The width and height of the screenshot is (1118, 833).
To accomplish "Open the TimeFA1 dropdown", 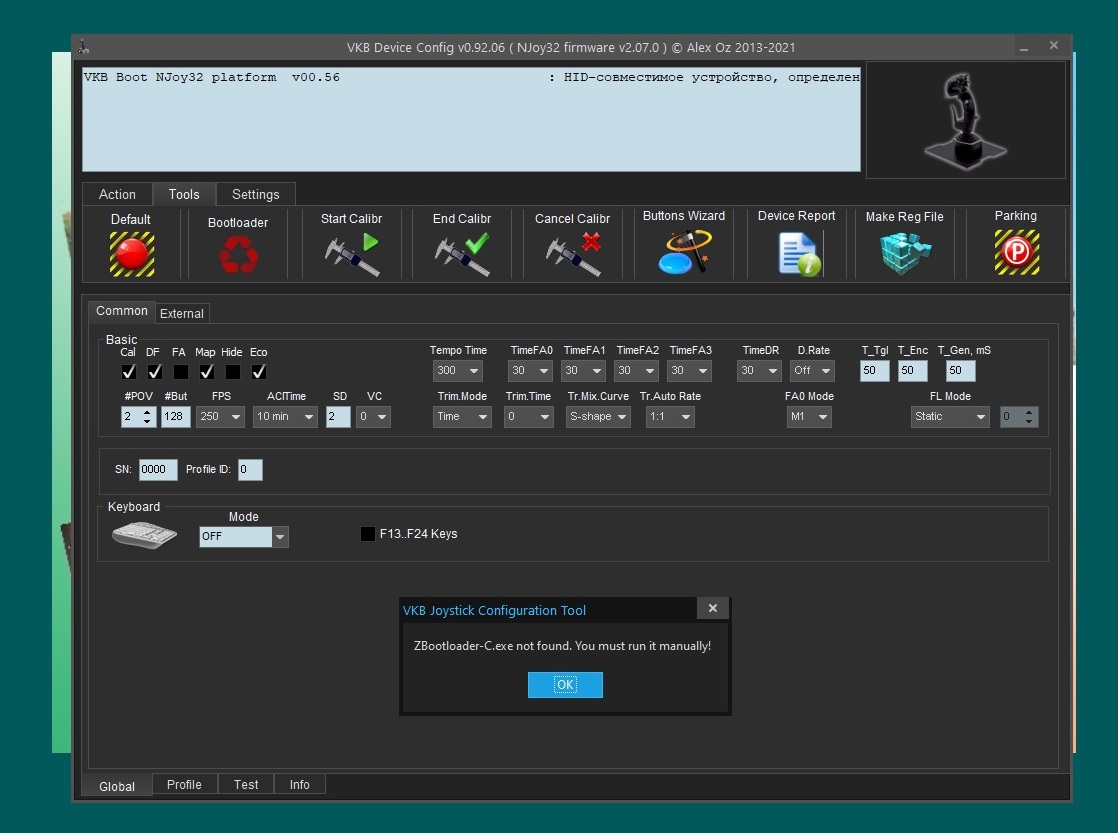I will tap(583, 371).
